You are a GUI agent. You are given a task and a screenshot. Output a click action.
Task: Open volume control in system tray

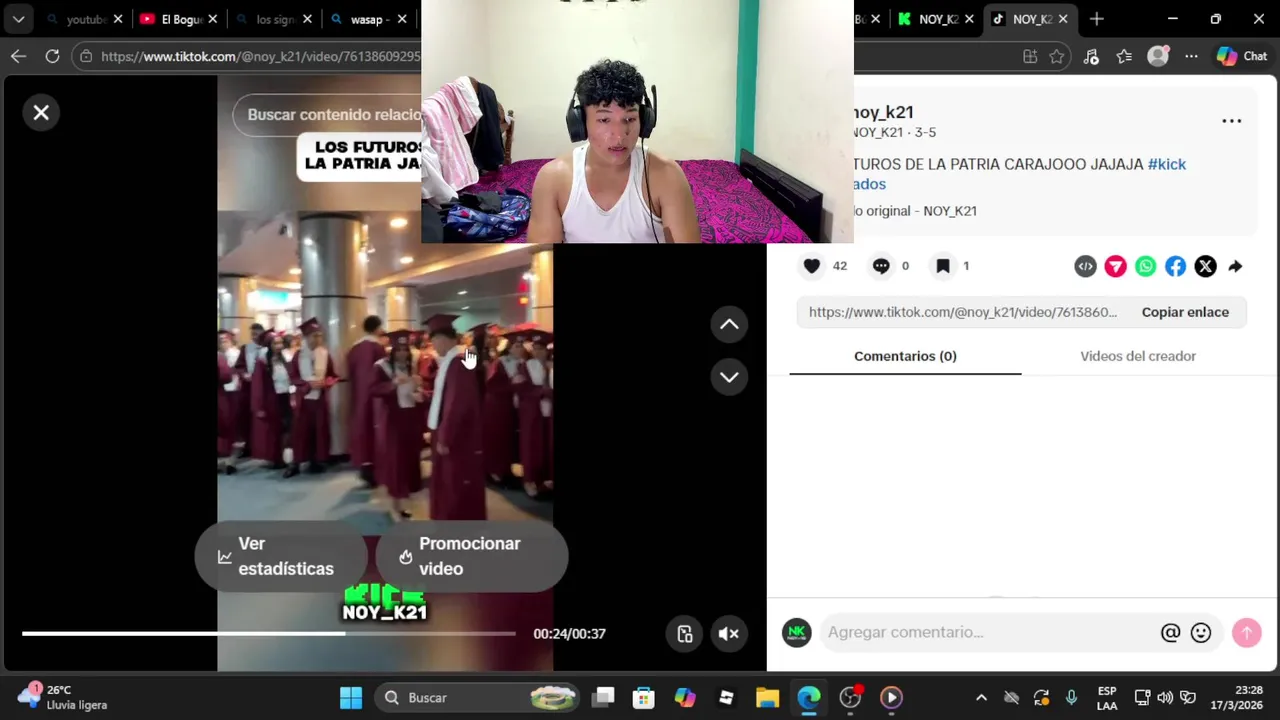point(1165,698)
